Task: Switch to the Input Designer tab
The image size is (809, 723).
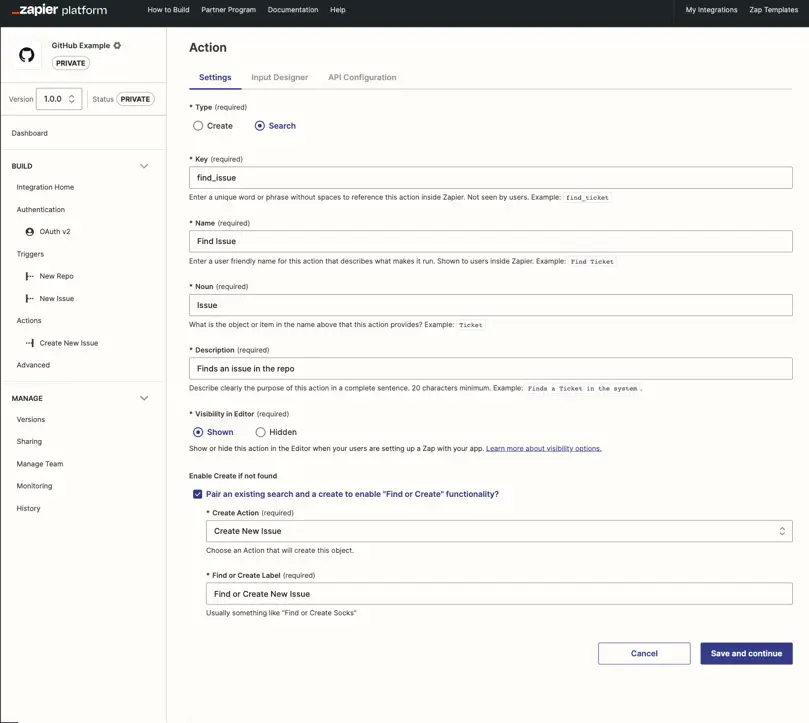Action: pyautogui.click(x=280, y=77)
